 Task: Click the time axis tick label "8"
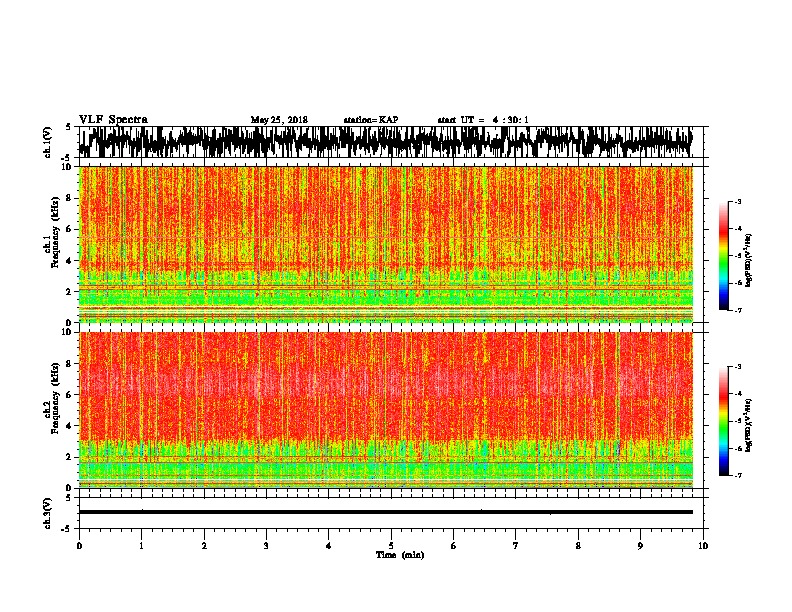click(578, 546)
